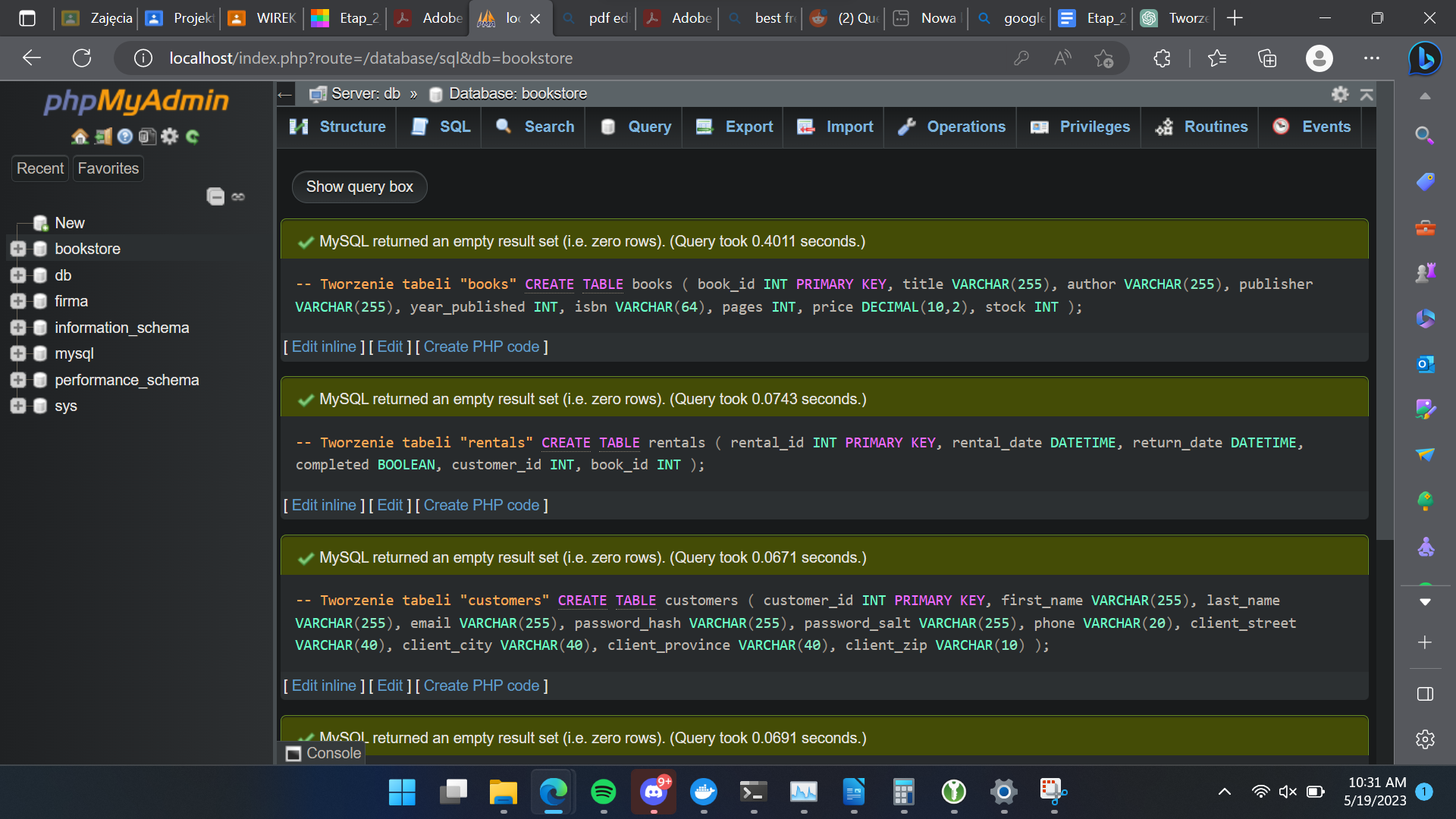Select the bookstore database

click(87, 249)
